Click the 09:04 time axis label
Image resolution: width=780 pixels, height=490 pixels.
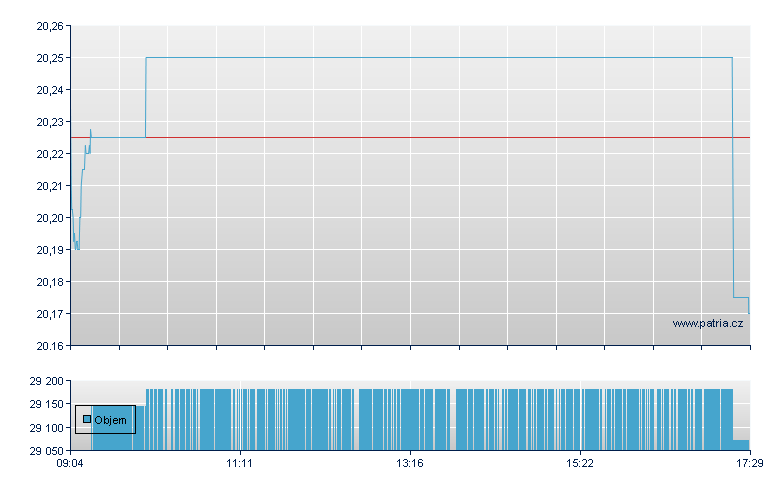tap(70, 464)
